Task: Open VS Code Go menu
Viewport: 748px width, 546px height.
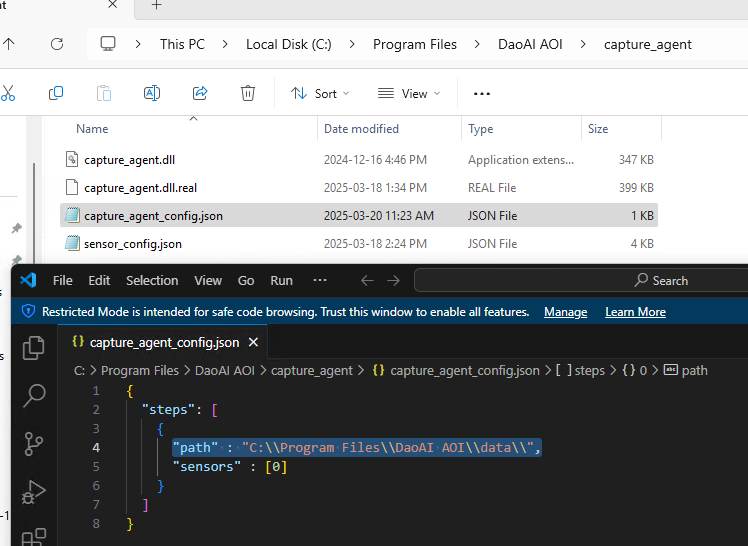Action: pos(246,280)
